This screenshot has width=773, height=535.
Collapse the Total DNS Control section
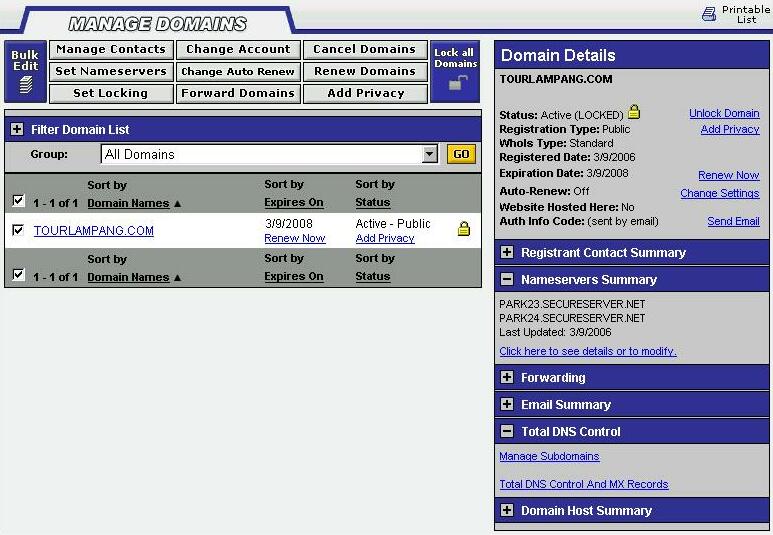pyautogui.click(x=507, y=431)
